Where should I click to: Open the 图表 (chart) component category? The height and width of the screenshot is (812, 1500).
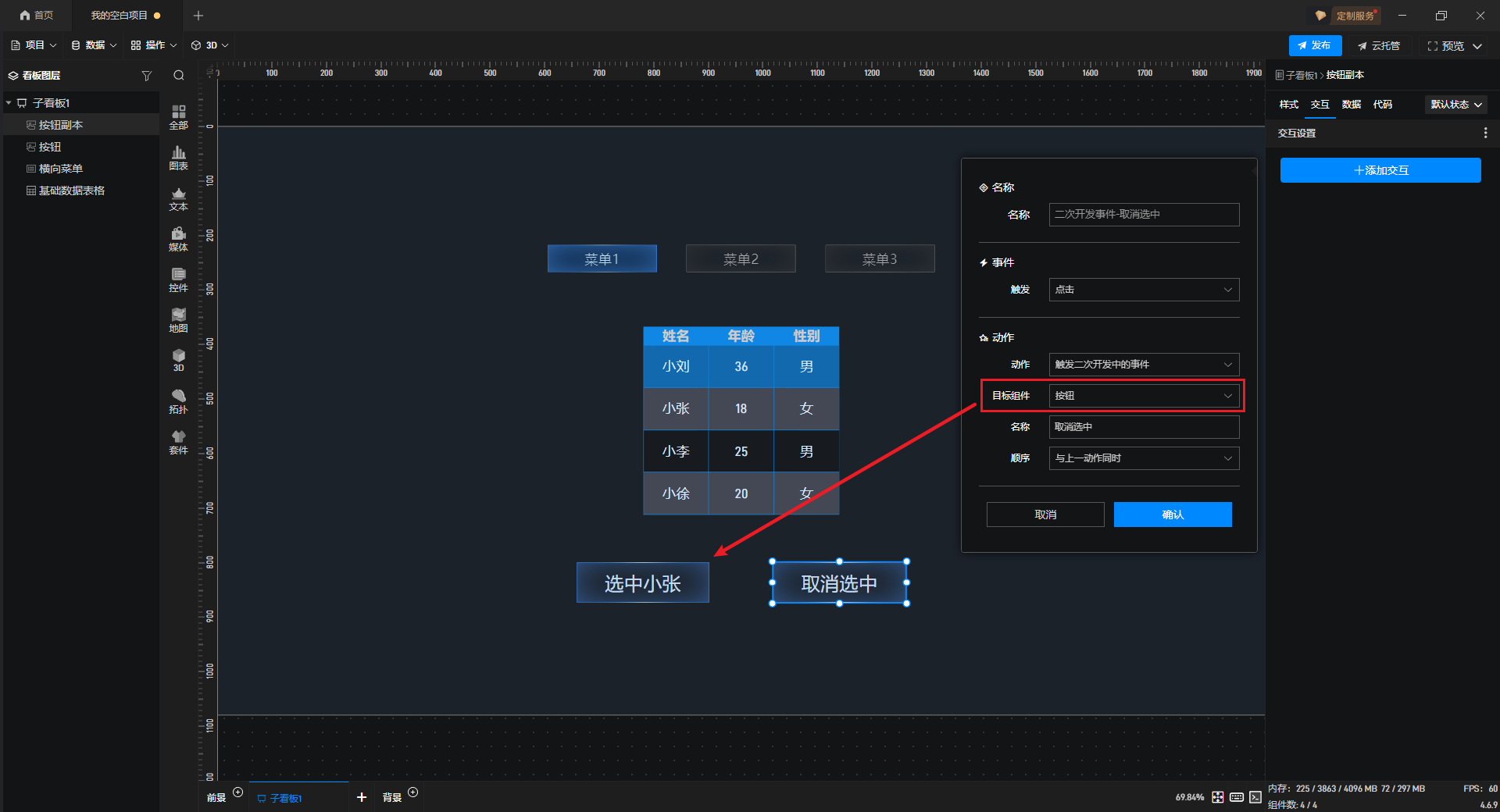tap(178, 158)
